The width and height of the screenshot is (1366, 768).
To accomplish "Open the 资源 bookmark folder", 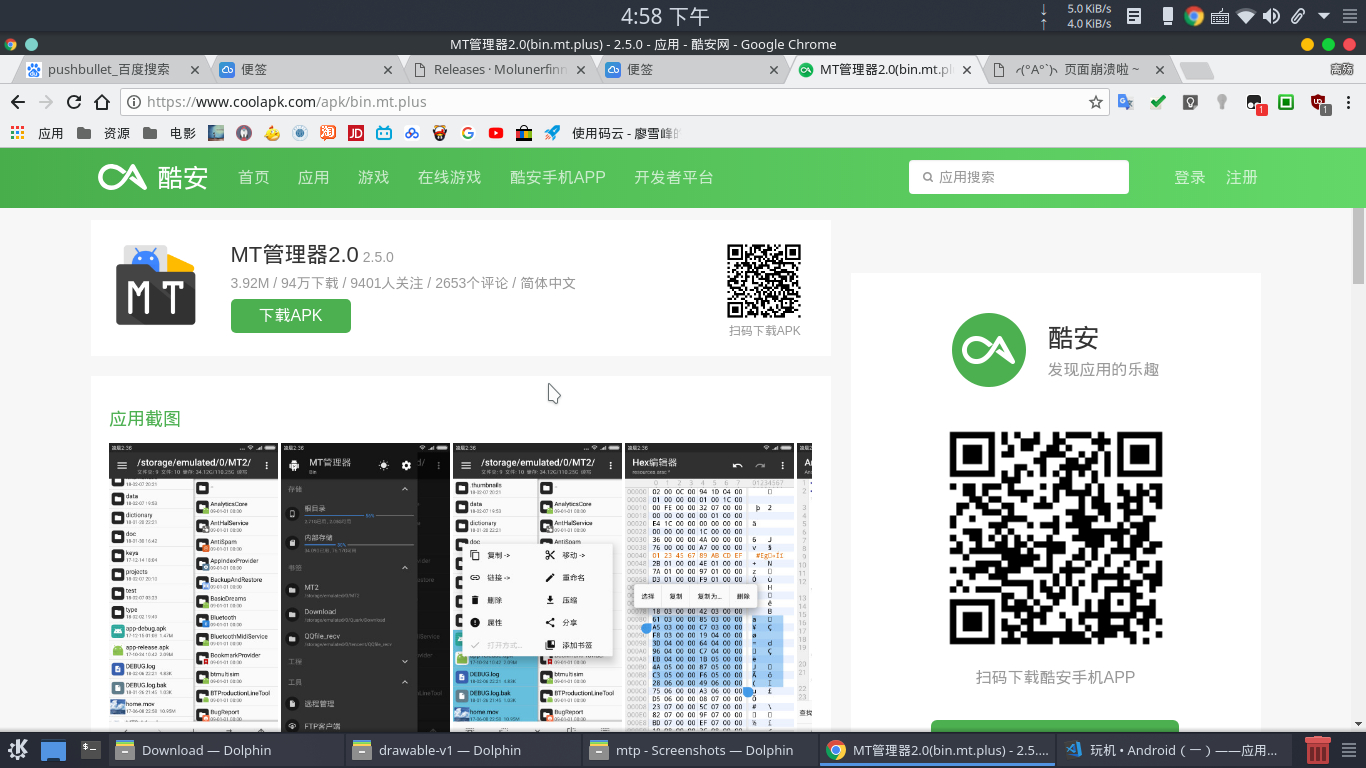I will (103, 133).
